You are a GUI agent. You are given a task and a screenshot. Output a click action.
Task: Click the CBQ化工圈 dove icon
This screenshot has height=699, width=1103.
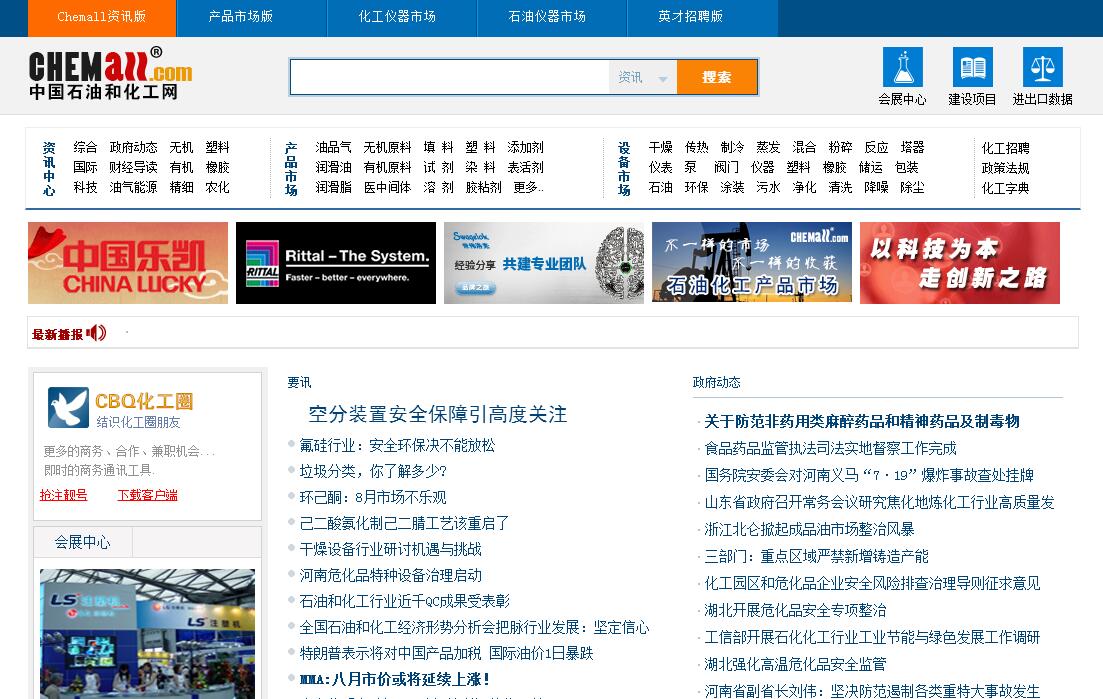click(68, 408)
